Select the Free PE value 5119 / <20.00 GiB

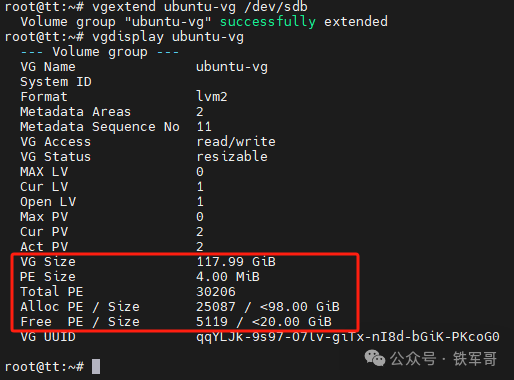(x=264, y=322)
